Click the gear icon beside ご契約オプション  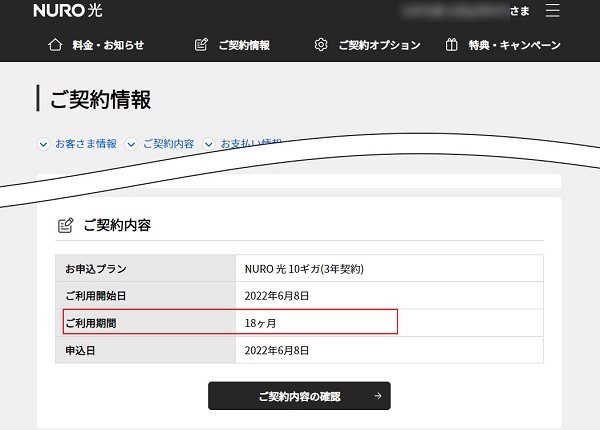(321, 45)
